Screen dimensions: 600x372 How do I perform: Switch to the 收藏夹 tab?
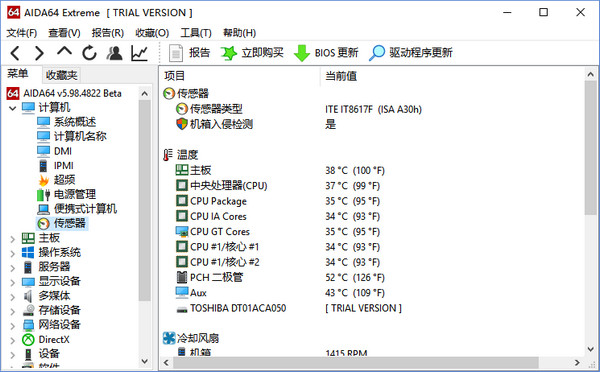click(62, 75)
